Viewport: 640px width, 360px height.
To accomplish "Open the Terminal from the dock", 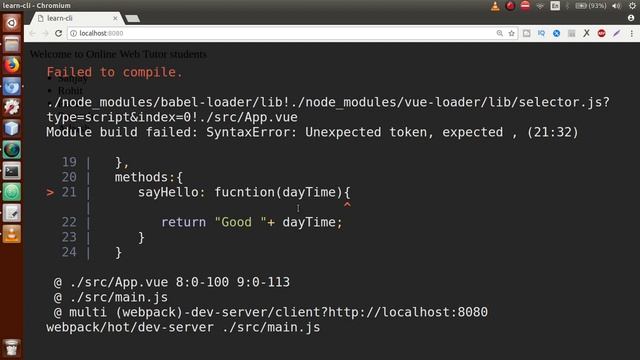I will coord(12,171).
